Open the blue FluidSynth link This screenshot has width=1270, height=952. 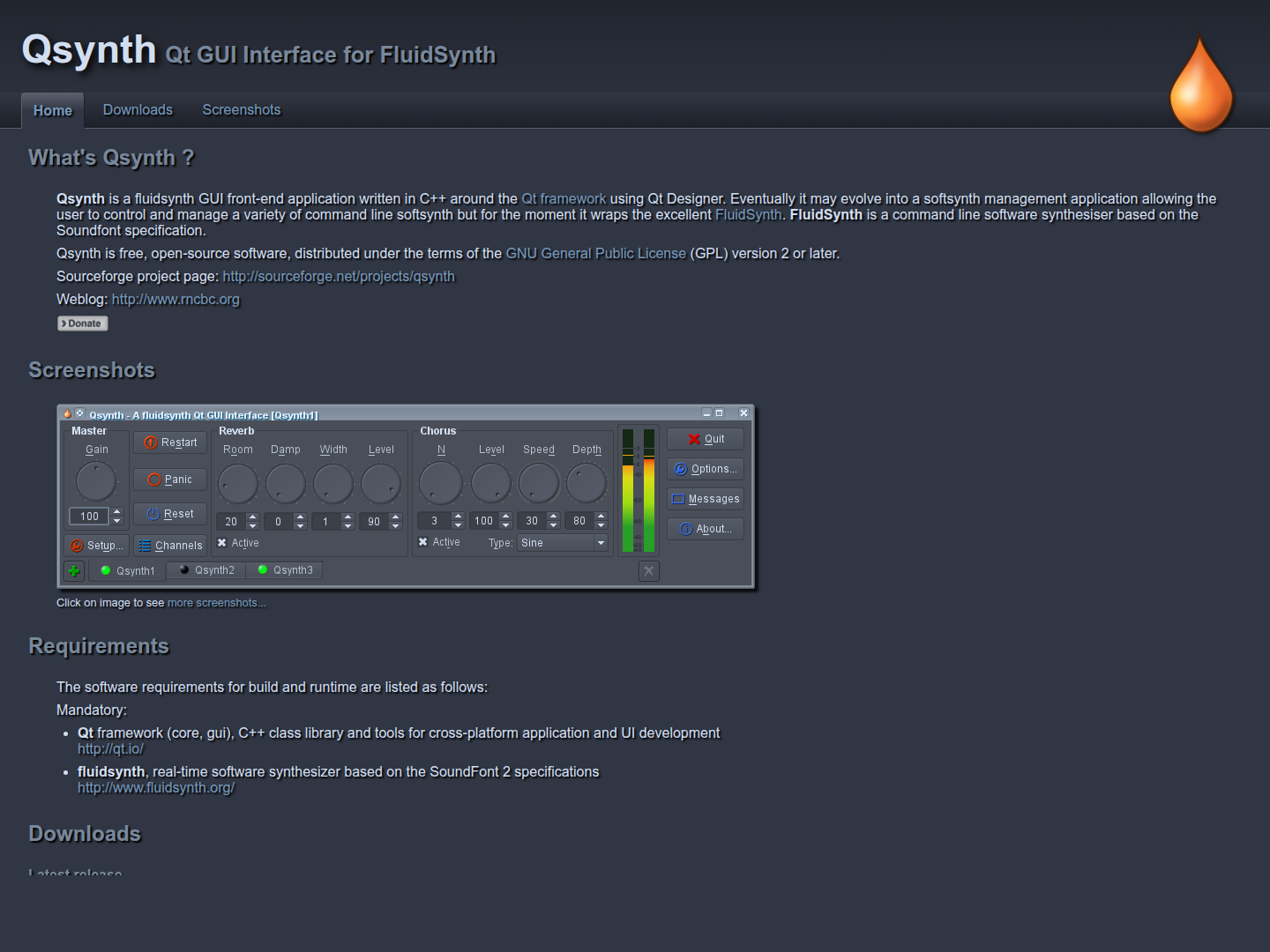tap(748, 215)
